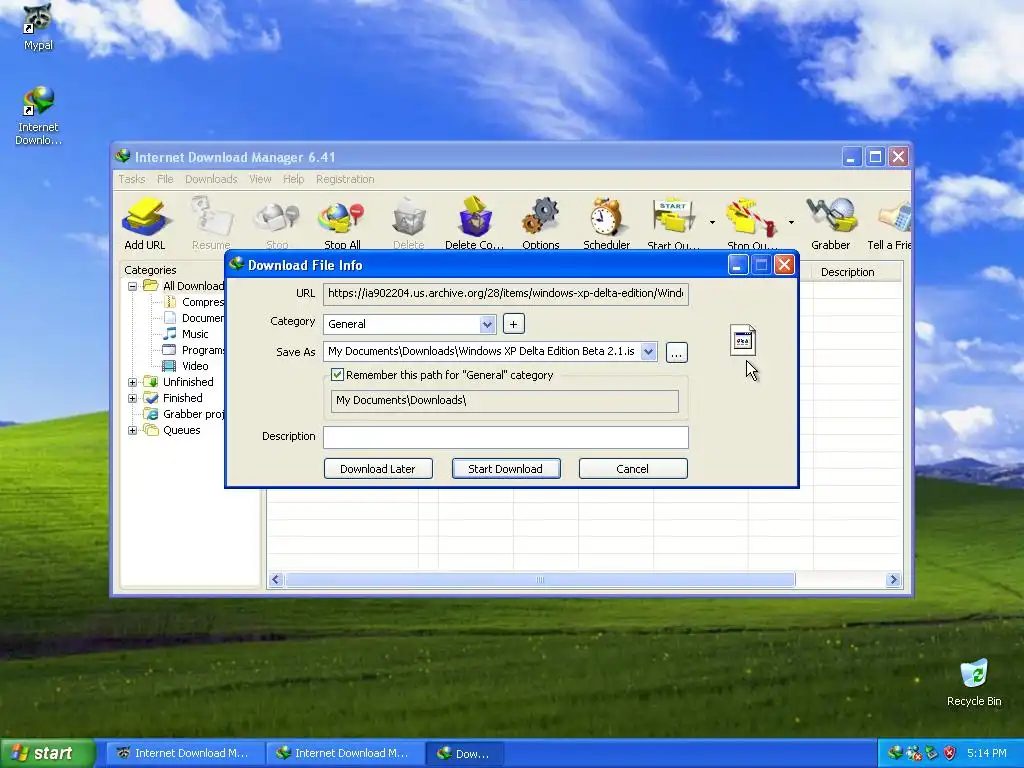Image resolution: width=1024 pixels, height=768 pixels.
Task: Click the 5:14 PM taskbar clock
Action: 986,753
